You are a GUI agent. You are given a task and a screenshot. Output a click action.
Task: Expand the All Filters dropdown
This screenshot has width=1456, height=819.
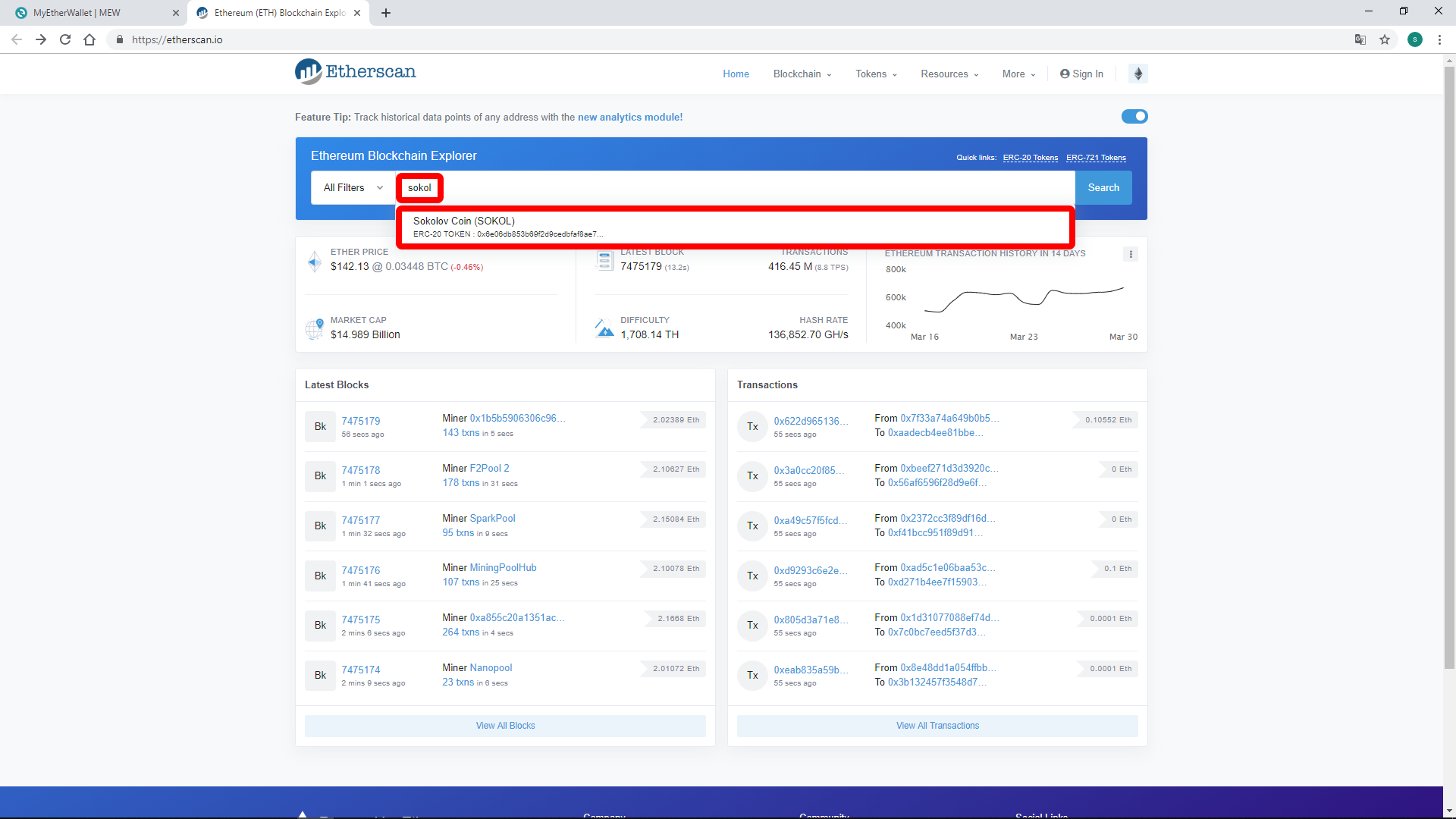353,187
